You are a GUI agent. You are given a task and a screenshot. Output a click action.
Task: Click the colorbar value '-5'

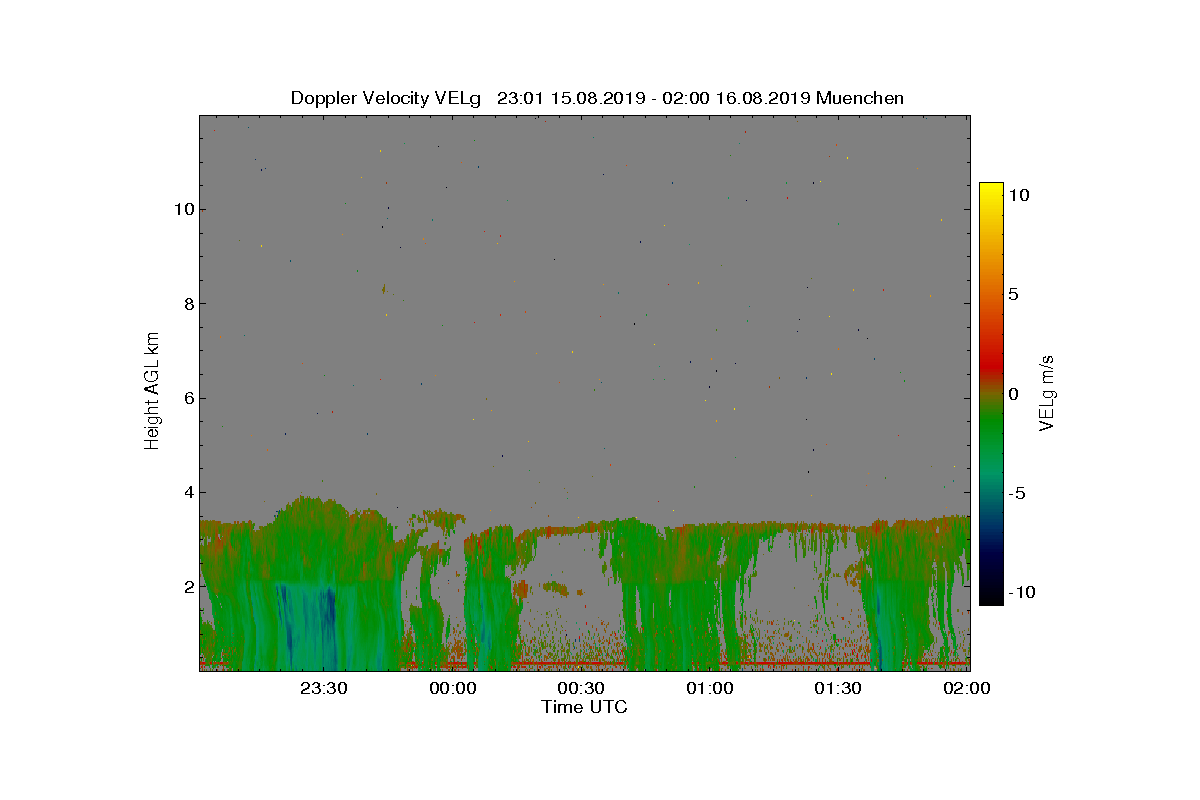point(1016,493)
